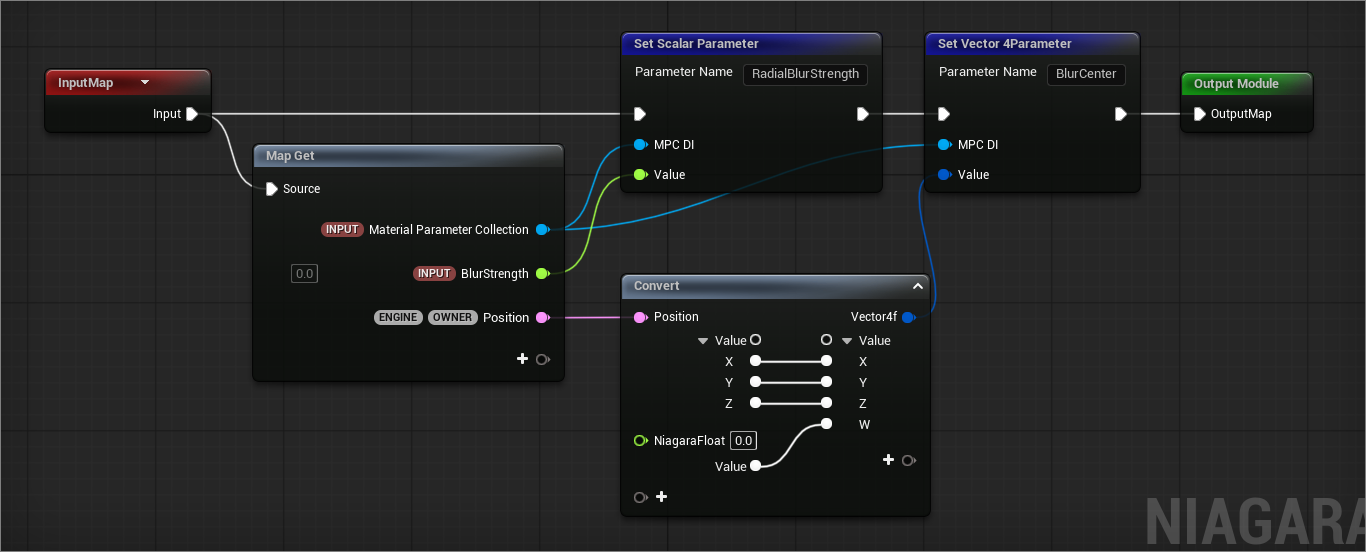Click the NiagaraFloat 0.0 value field
This screenshot has width=1366, height=552.
[x=743, y=441]
